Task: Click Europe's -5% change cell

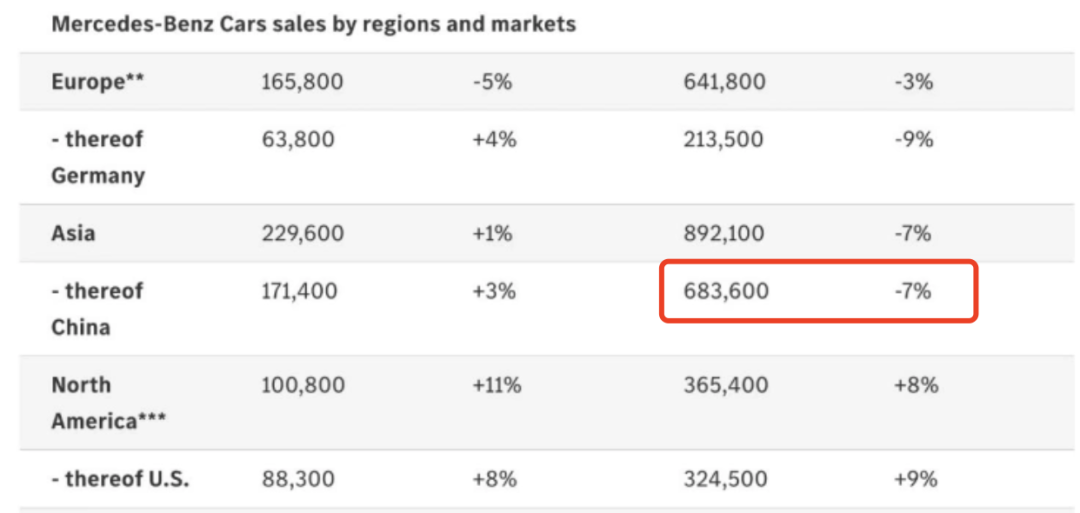Action: point(492,82)
